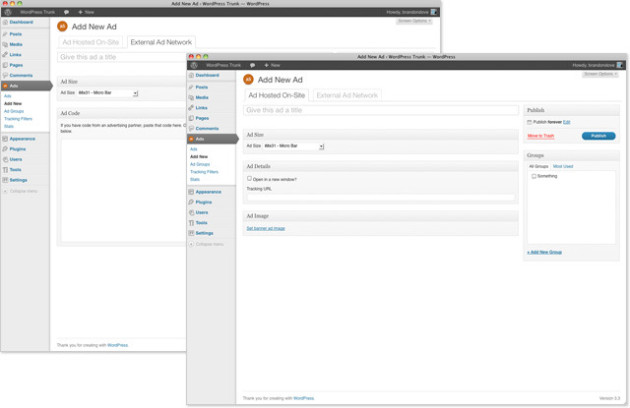
Task: Click comments bubble in front window admin bar
Action: [252, 65]
